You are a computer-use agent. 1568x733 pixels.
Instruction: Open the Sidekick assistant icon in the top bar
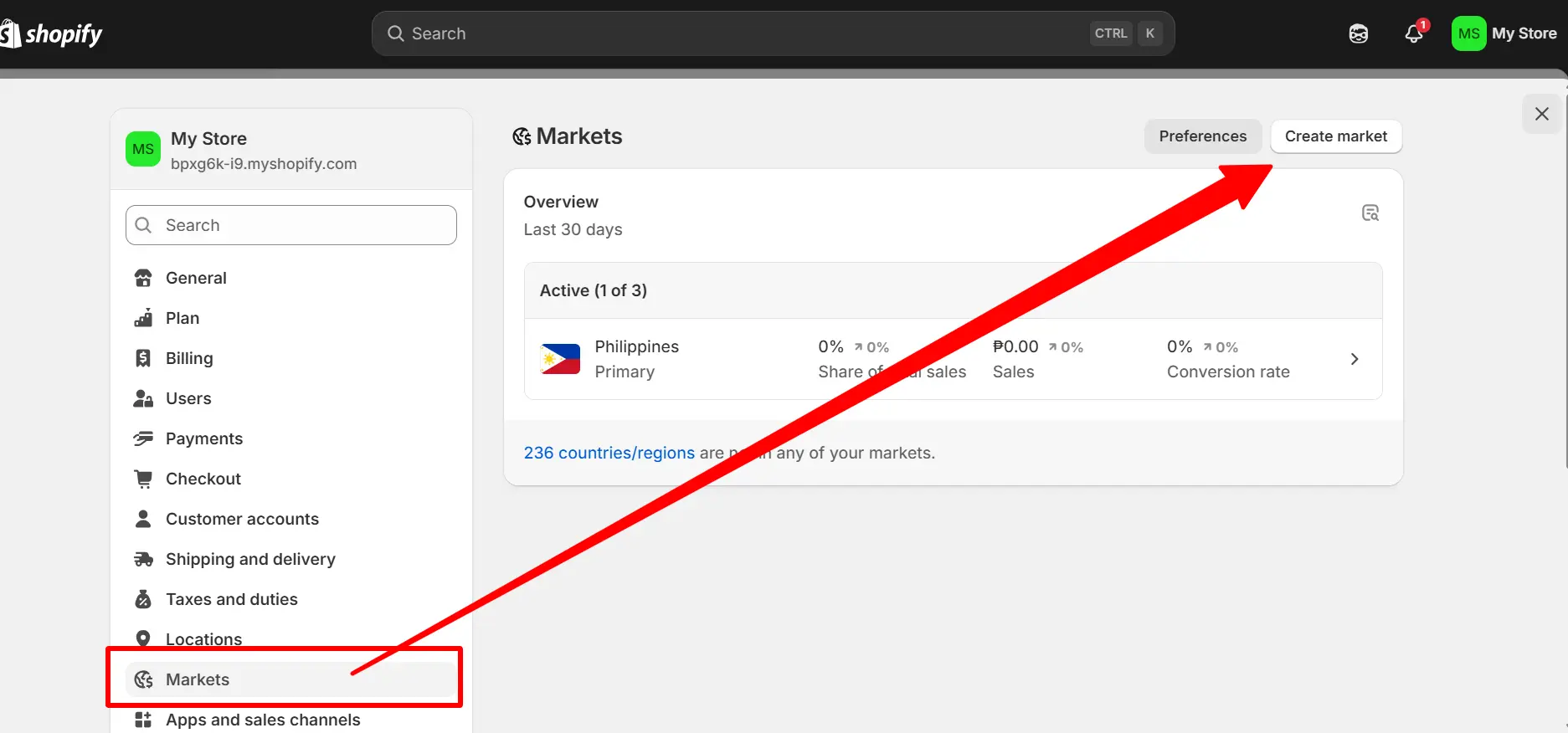[1359, 33]
